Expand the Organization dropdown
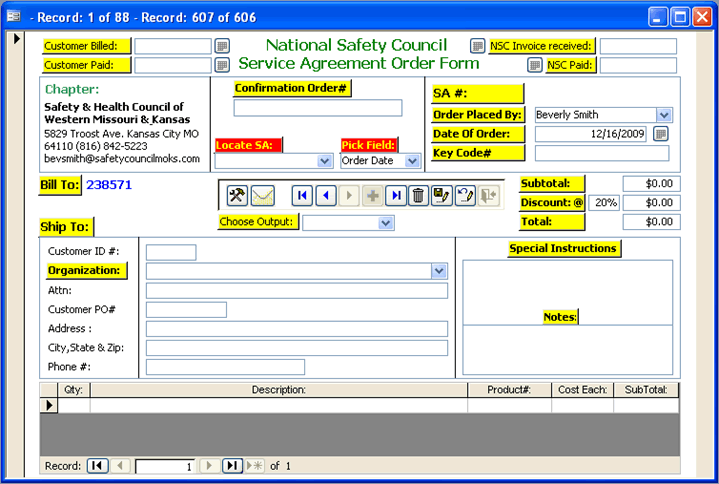 pyautogui.click(x=439, y=271)
